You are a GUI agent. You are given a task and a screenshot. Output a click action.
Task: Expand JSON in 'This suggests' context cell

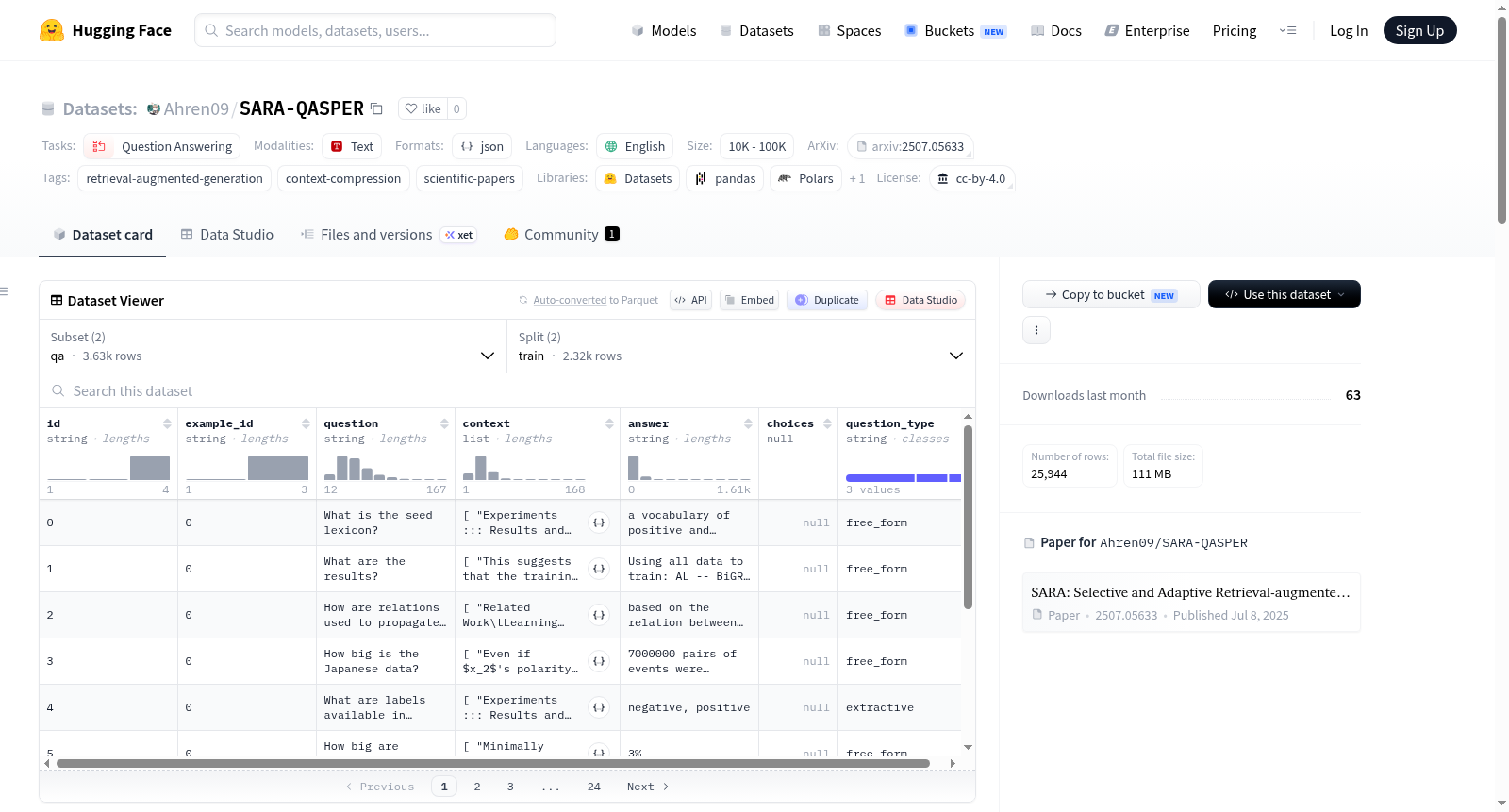point(599,569)
